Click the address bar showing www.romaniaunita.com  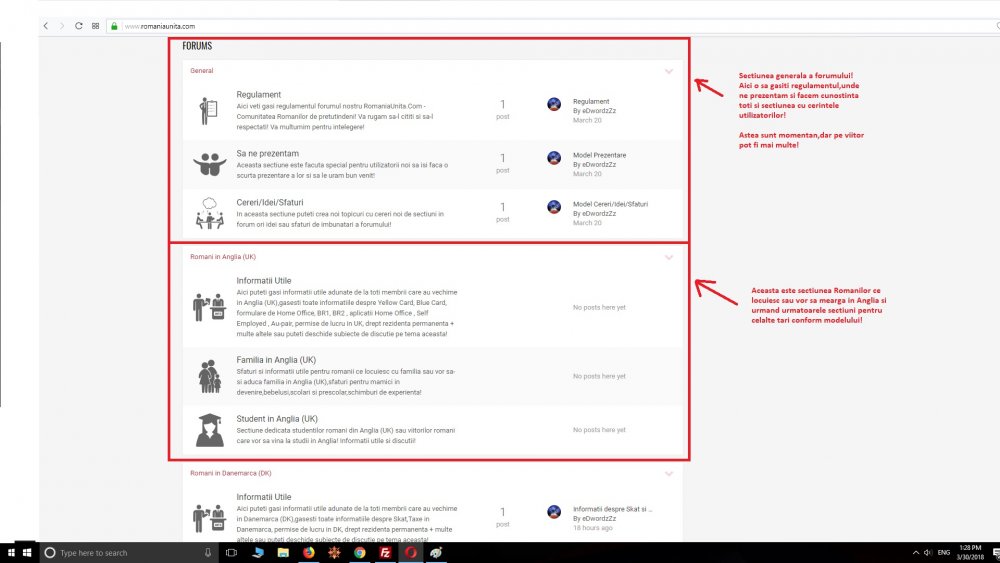pyautogui.click(x=400, y=25)
